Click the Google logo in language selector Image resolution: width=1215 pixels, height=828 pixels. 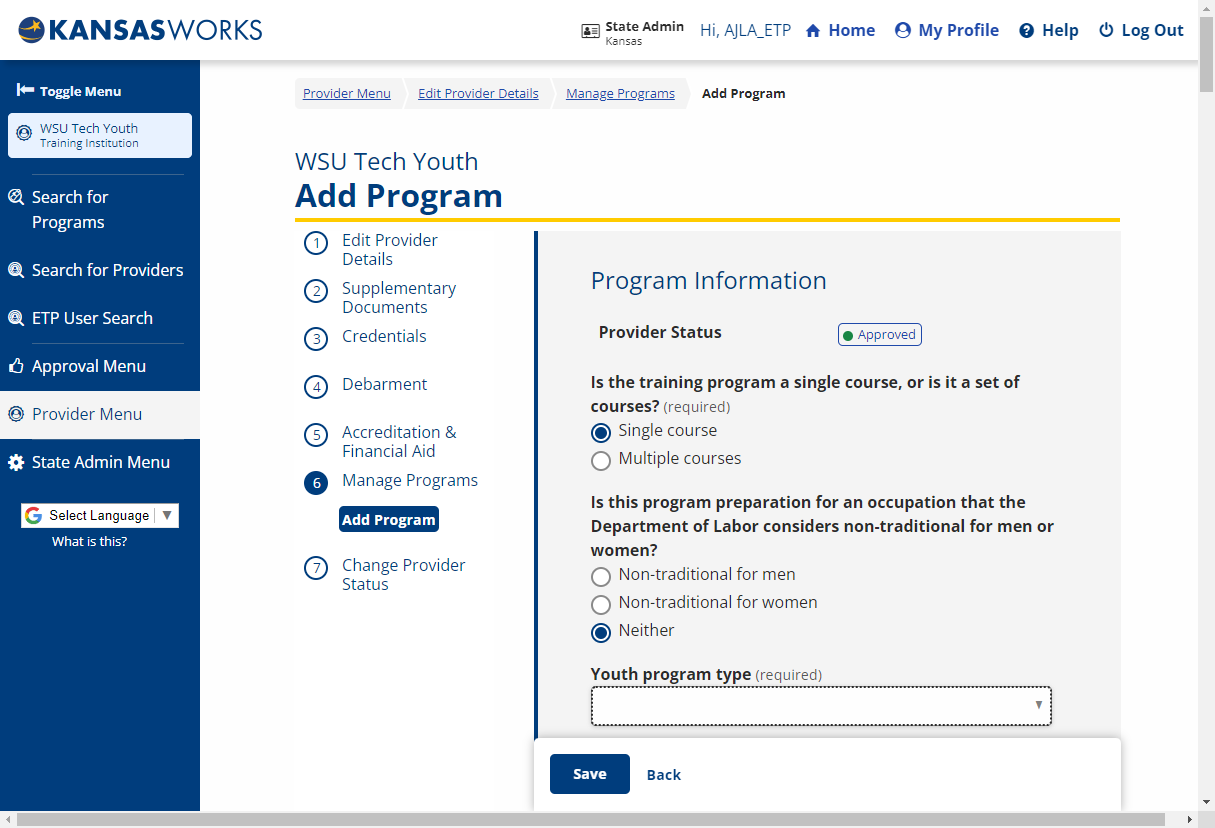(x=34, y=516)
